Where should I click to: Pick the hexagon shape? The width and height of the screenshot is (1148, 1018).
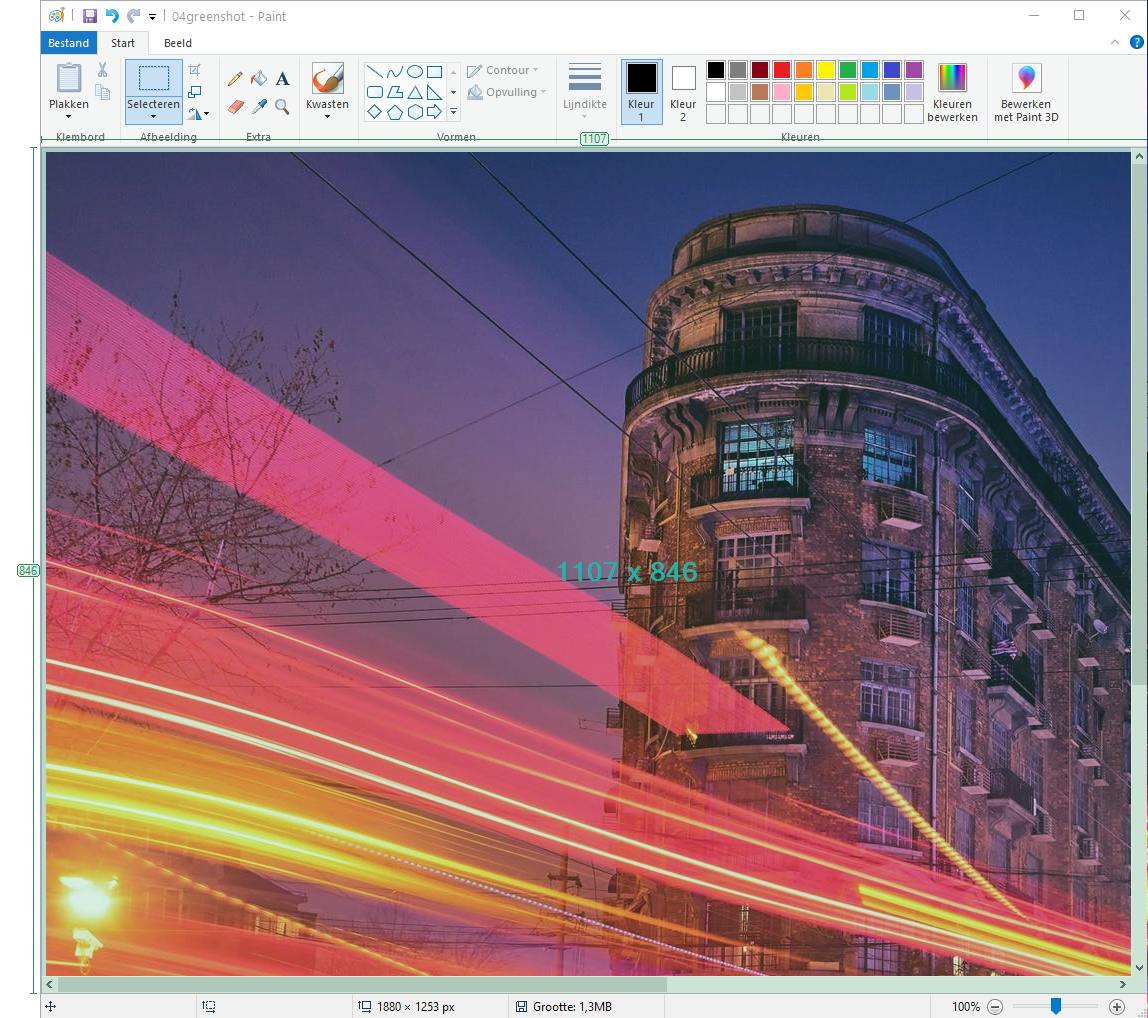tap(414, 112)
